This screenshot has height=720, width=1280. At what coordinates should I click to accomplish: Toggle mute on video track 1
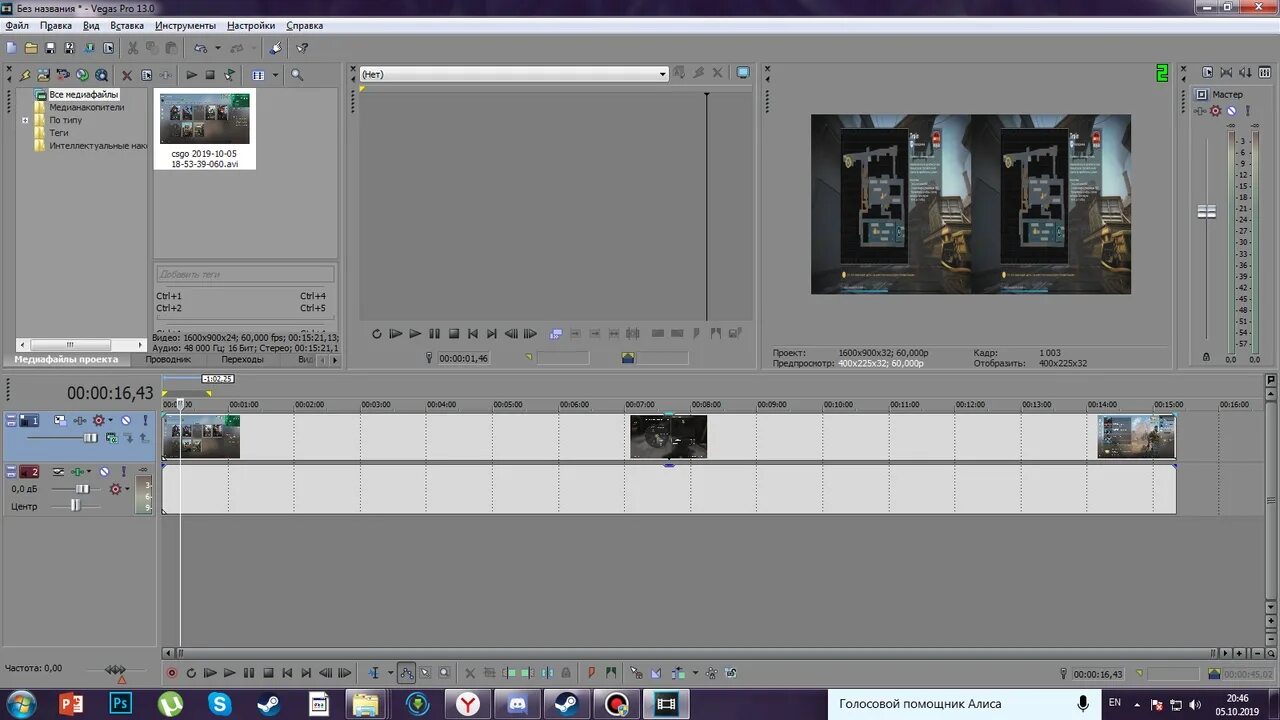click(x=126, y=421)
